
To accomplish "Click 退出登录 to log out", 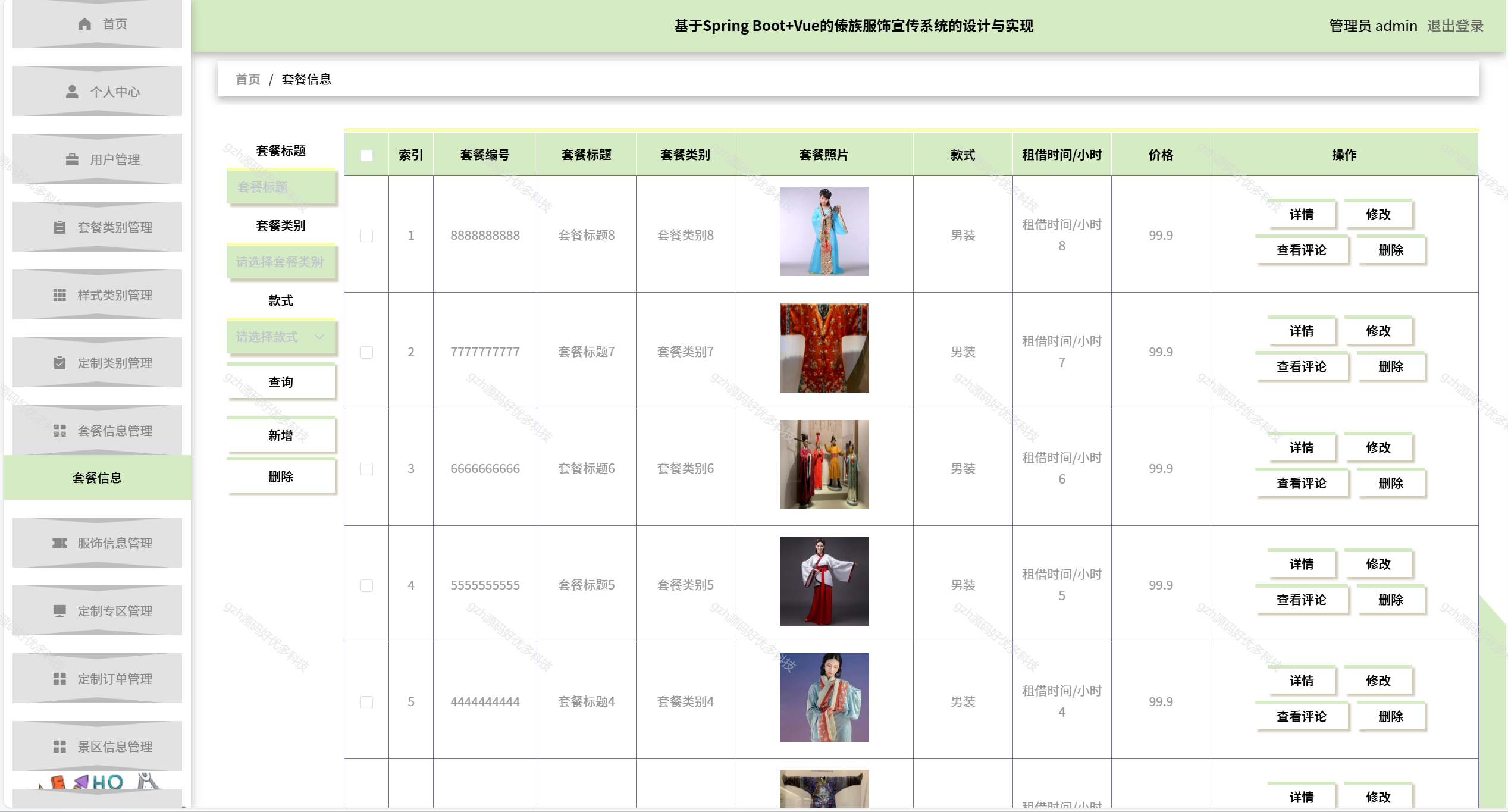I will [x=1455, y=26].
